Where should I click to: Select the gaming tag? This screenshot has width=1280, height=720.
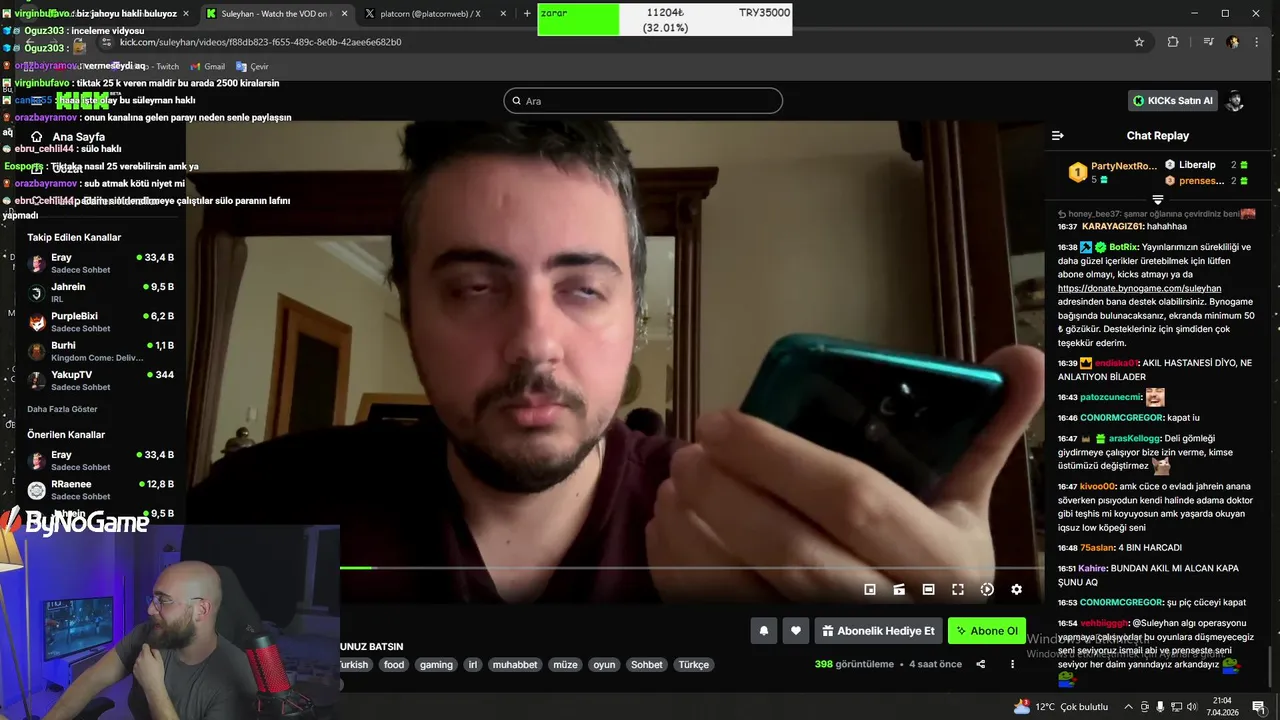point(436,665)
